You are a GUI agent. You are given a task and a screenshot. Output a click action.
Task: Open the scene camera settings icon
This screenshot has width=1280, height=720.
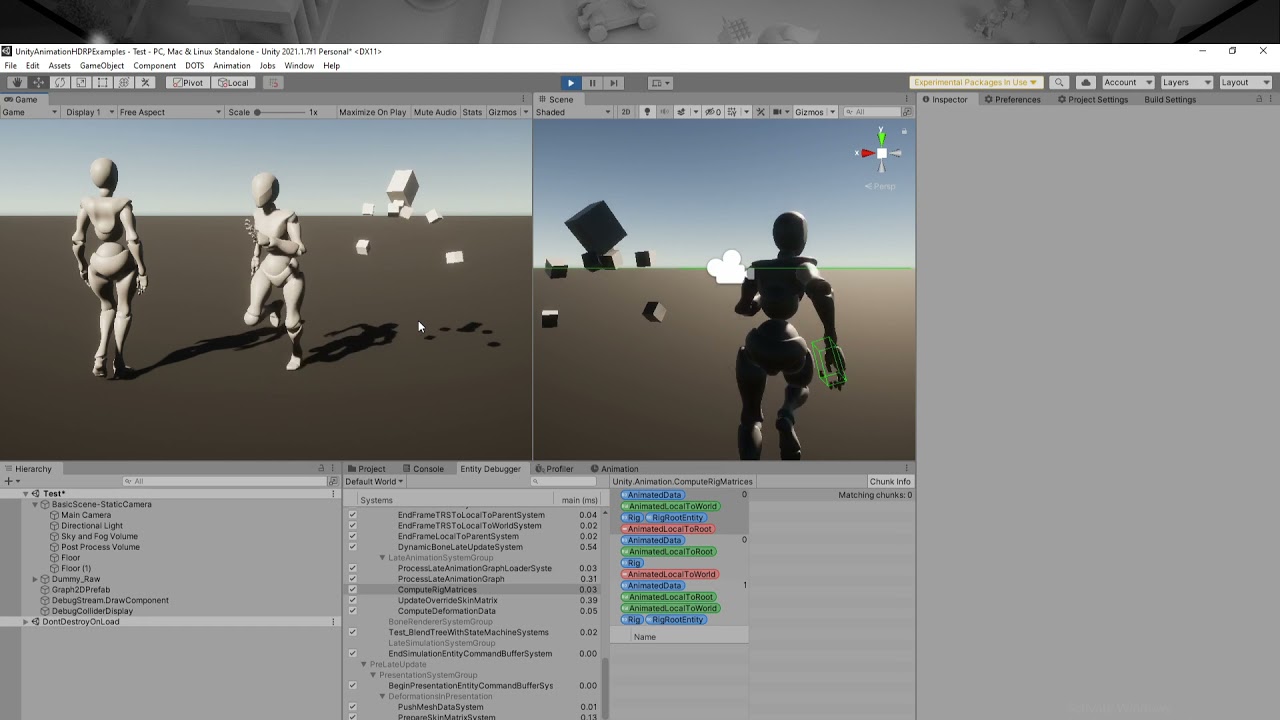778,111
